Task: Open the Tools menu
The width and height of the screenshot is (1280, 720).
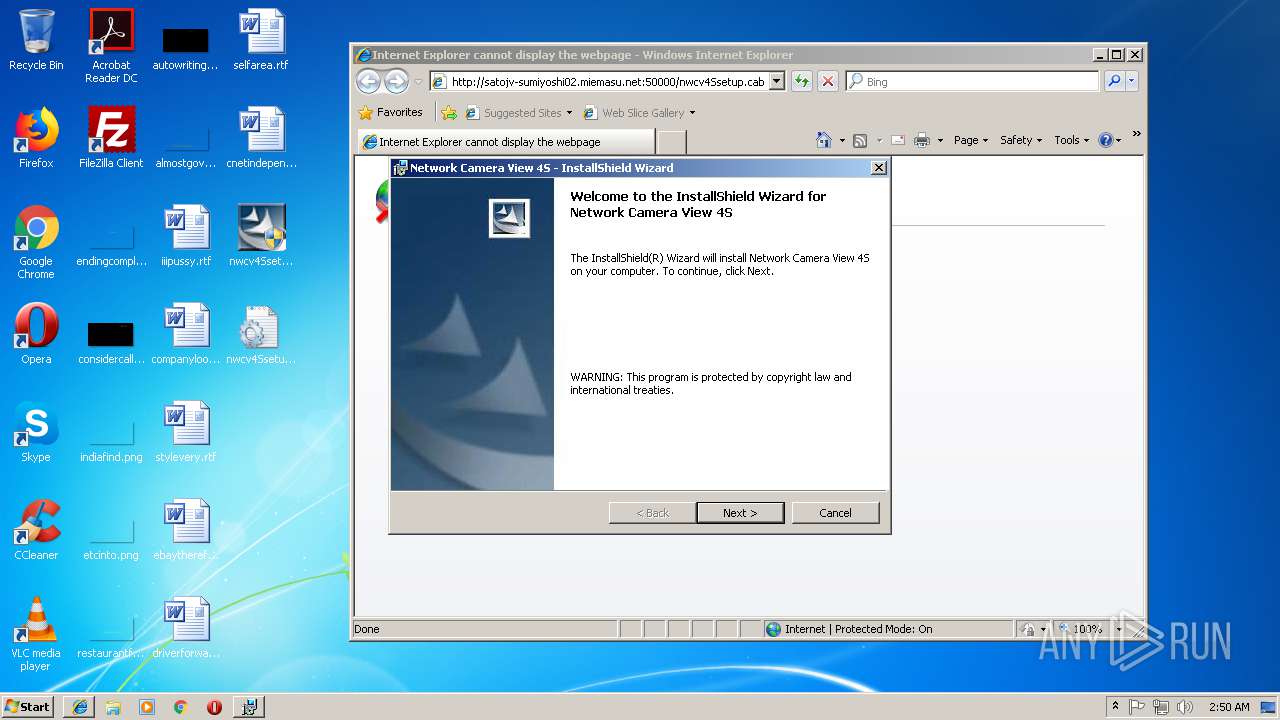Action: coord(1071,140)
